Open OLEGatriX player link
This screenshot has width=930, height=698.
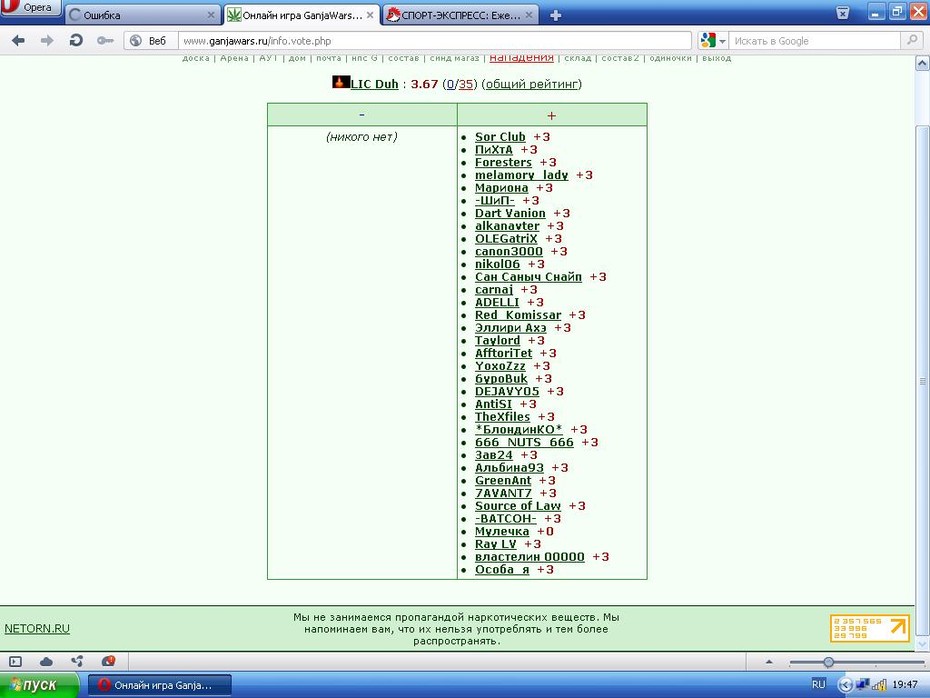pyautogui.click(x=506, y=238)
